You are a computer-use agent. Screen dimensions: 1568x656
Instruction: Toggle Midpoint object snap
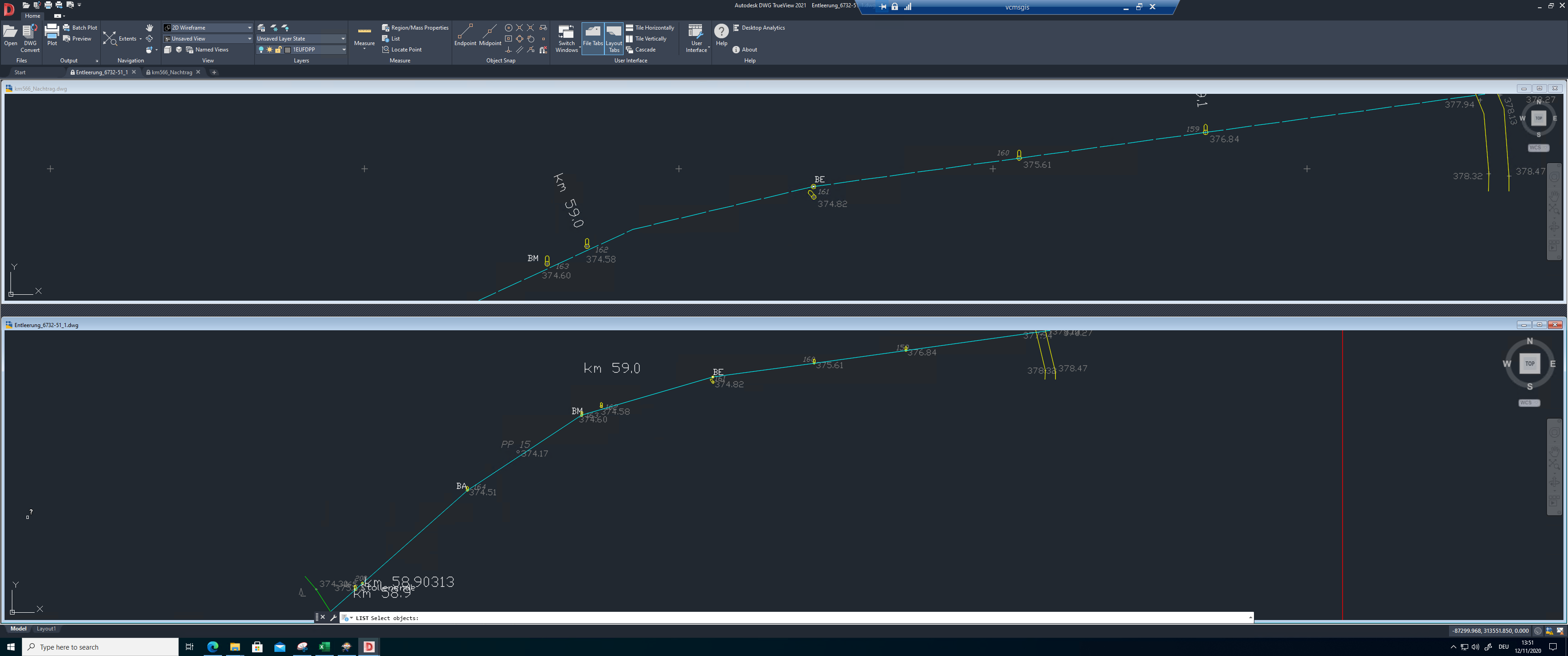pyautogui.click(x=490, y=35)
